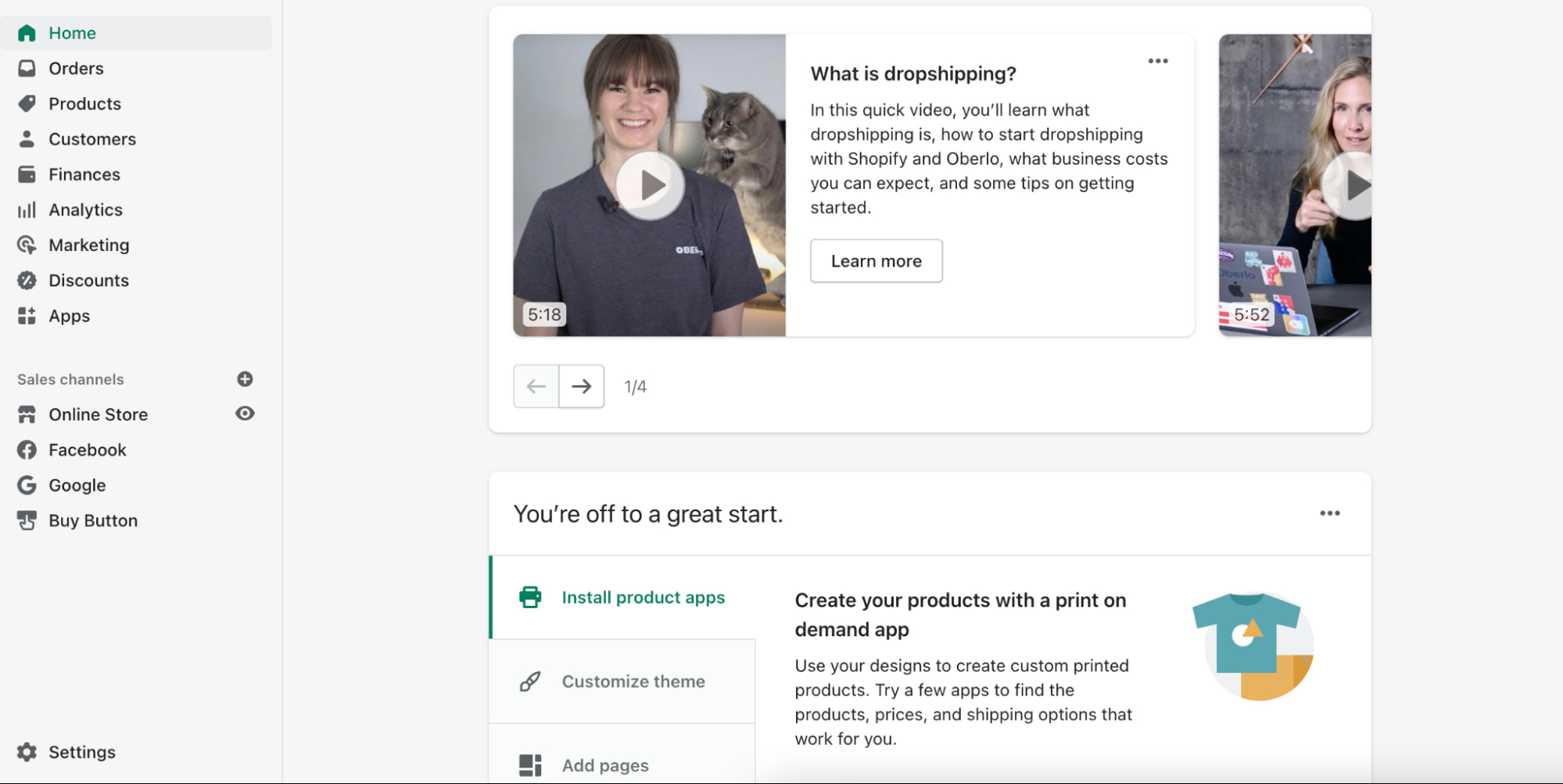Open the Facebook sales channel
The width and height of the screenshot is (1563, 784).
(88, 449)
